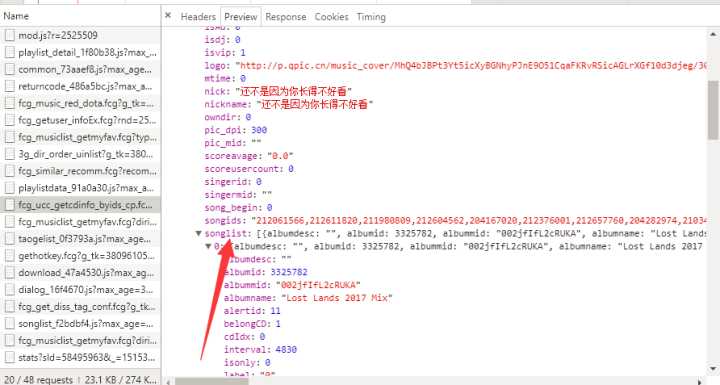Click the pic_dpi value 300
This screenshot has height=385, width=720.
(x=259, y=130)
